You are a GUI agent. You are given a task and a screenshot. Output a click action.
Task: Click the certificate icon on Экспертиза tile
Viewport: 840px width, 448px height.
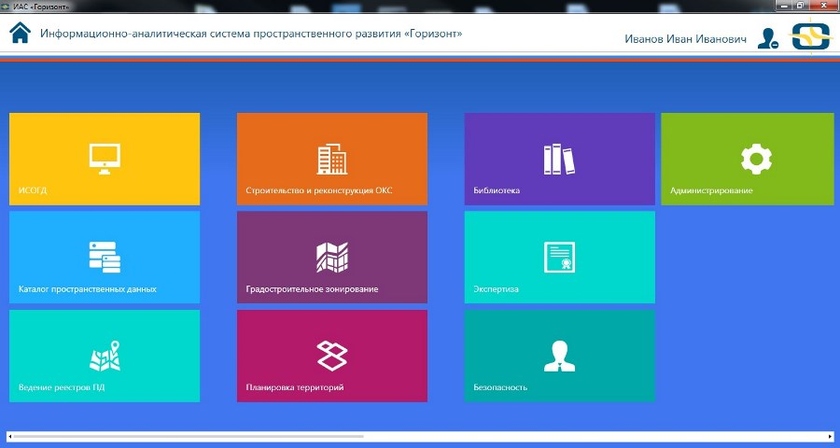coord(559,256)
